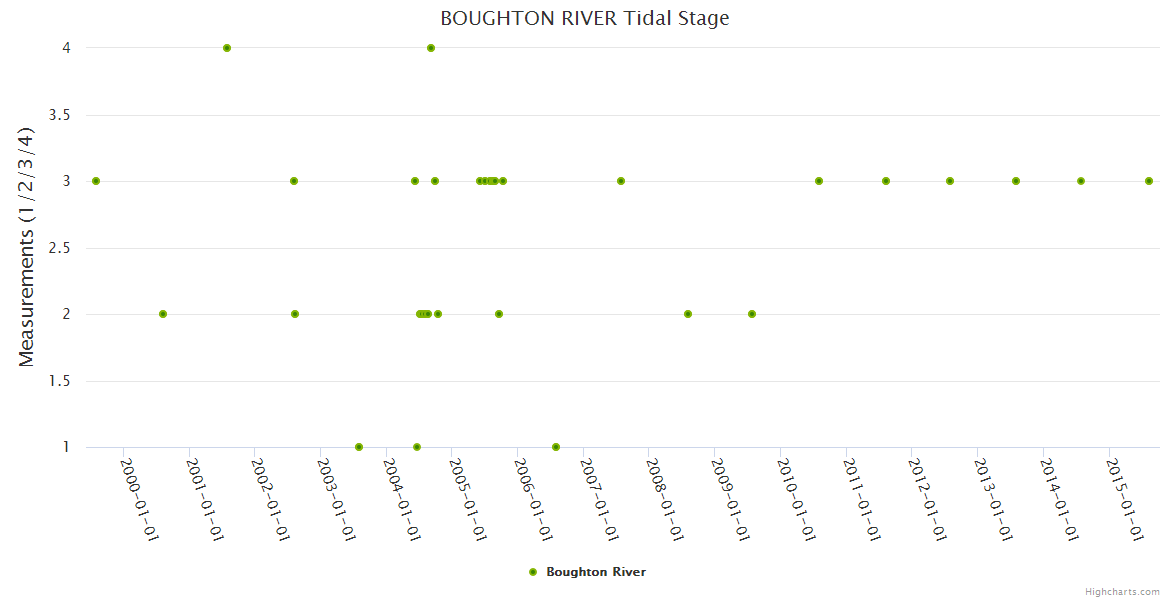Select the value 1 data point in 2006
Image resolution: width=1170 pixels, height=600 pixels.
(556, 447)
